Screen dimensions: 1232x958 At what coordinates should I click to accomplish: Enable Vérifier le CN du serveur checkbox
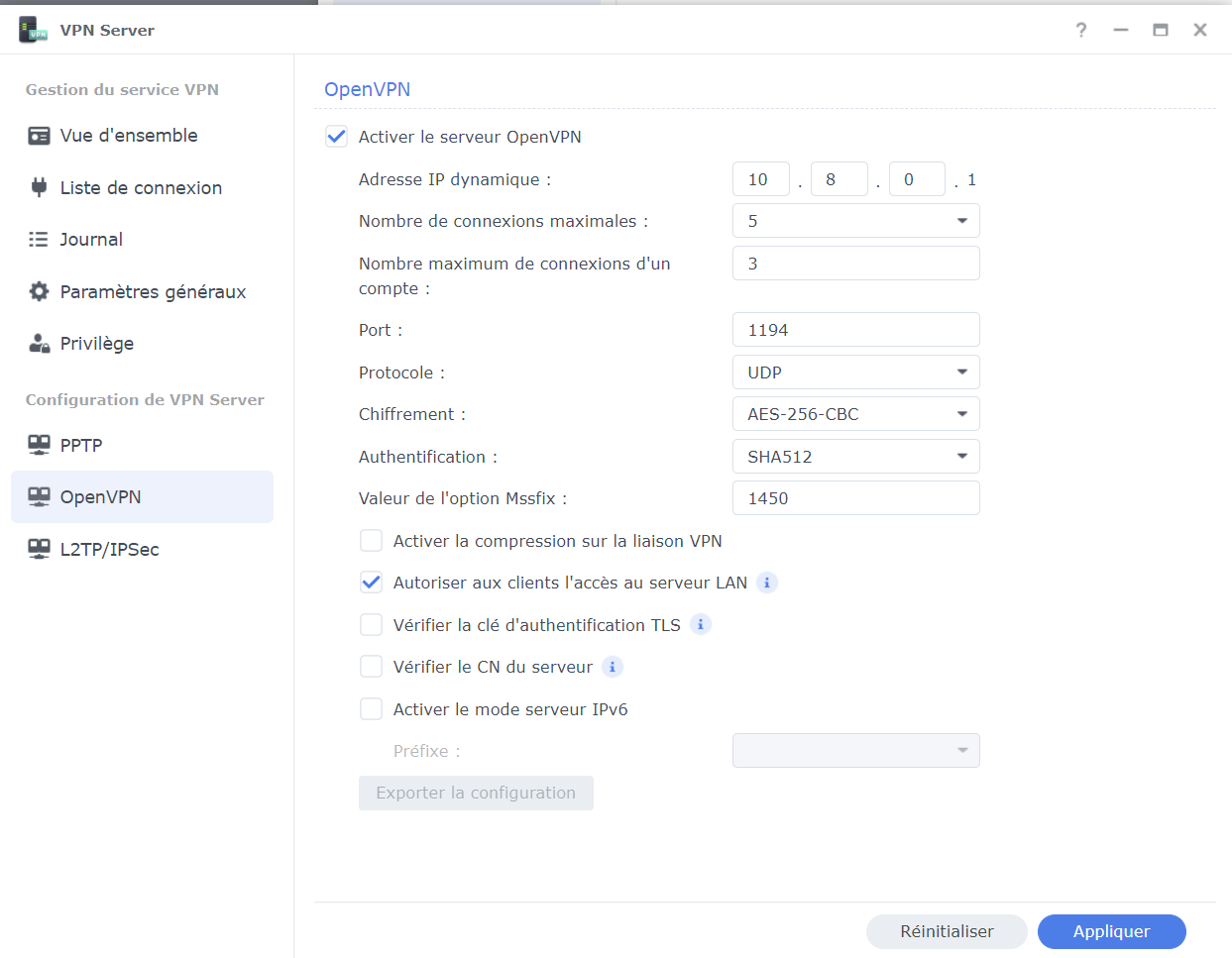(372, 667)
